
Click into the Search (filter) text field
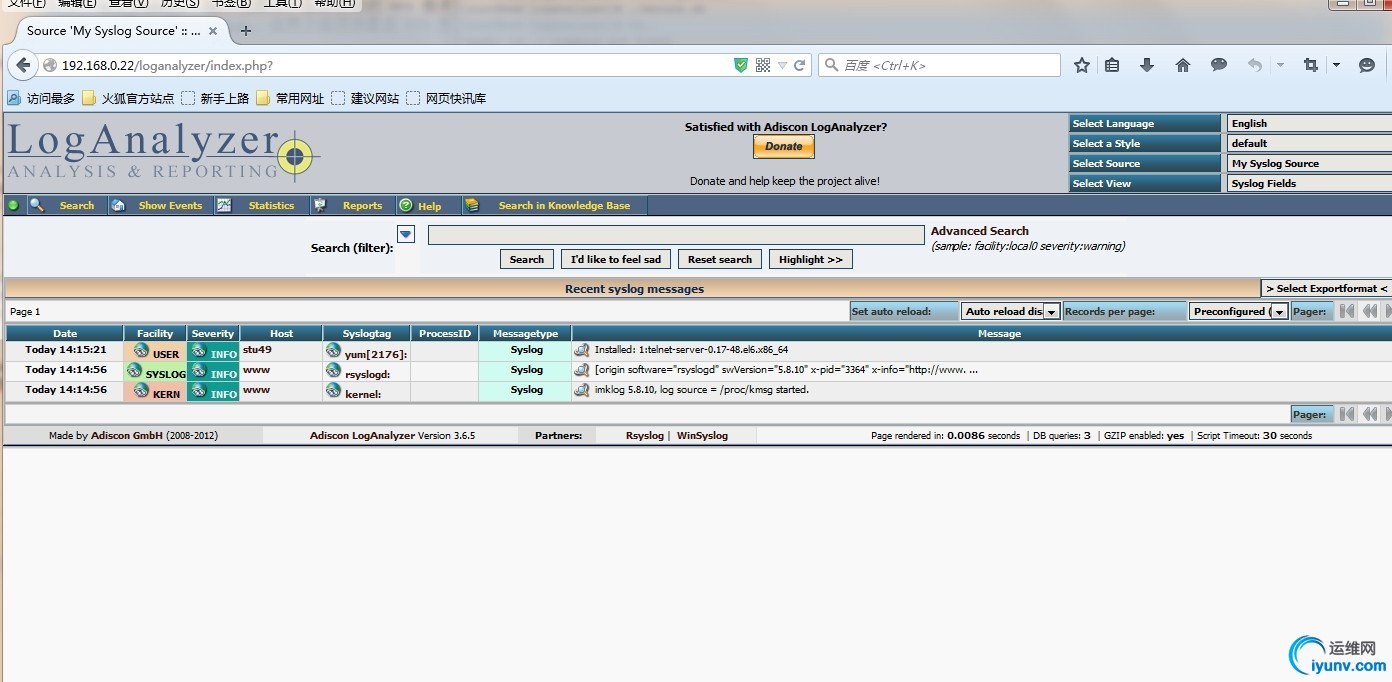click(x=676, y=235)
